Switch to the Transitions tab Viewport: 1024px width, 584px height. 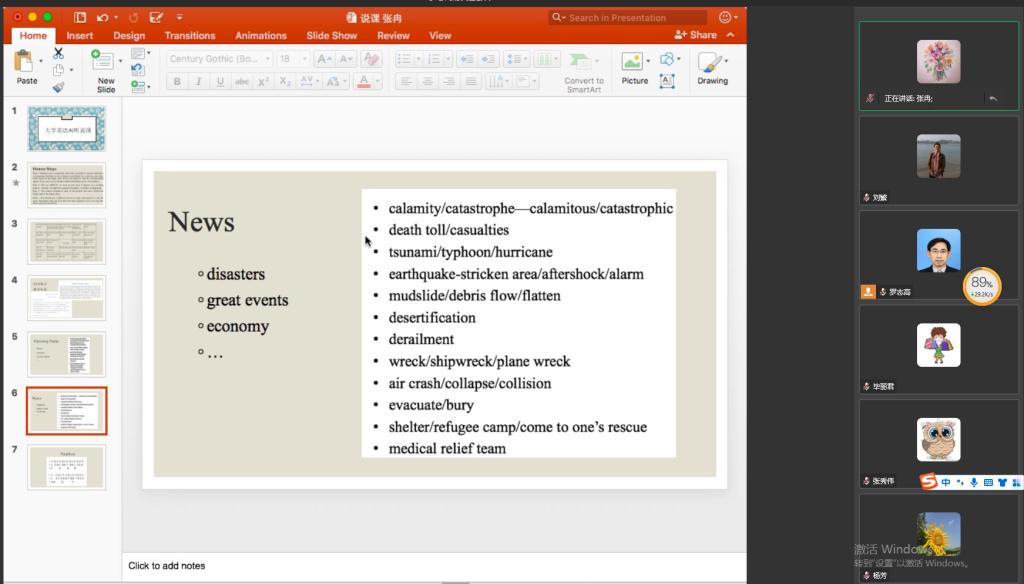[x=190, y=35]
